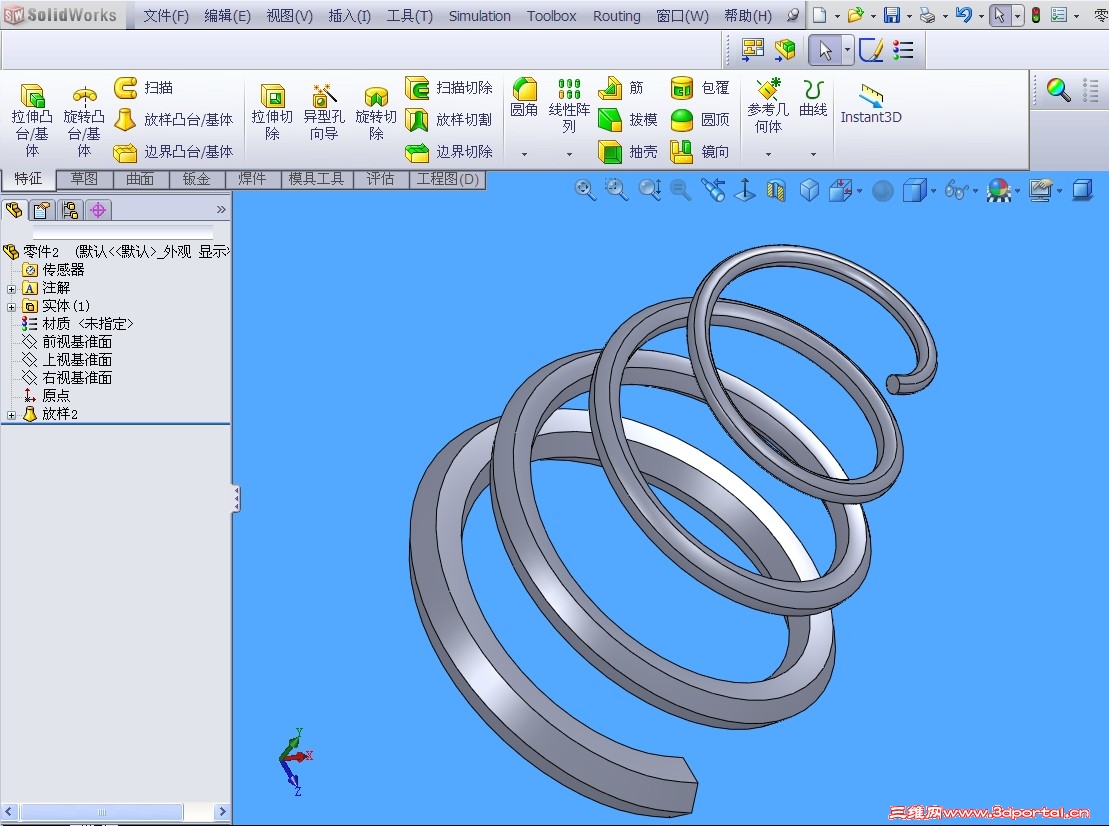Open the Save file icon in top toolbar

(x=893, y=15)
